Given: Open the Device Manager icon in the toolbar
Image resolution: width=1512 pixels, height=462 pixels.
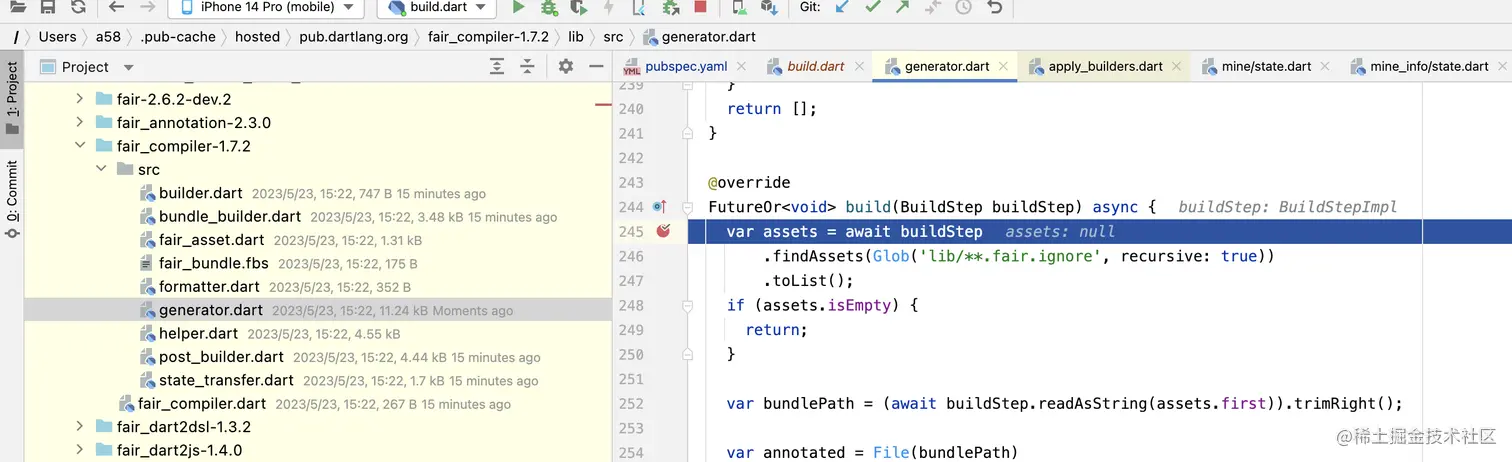Looking at the screenshot, I should click(x=738, y=7).
